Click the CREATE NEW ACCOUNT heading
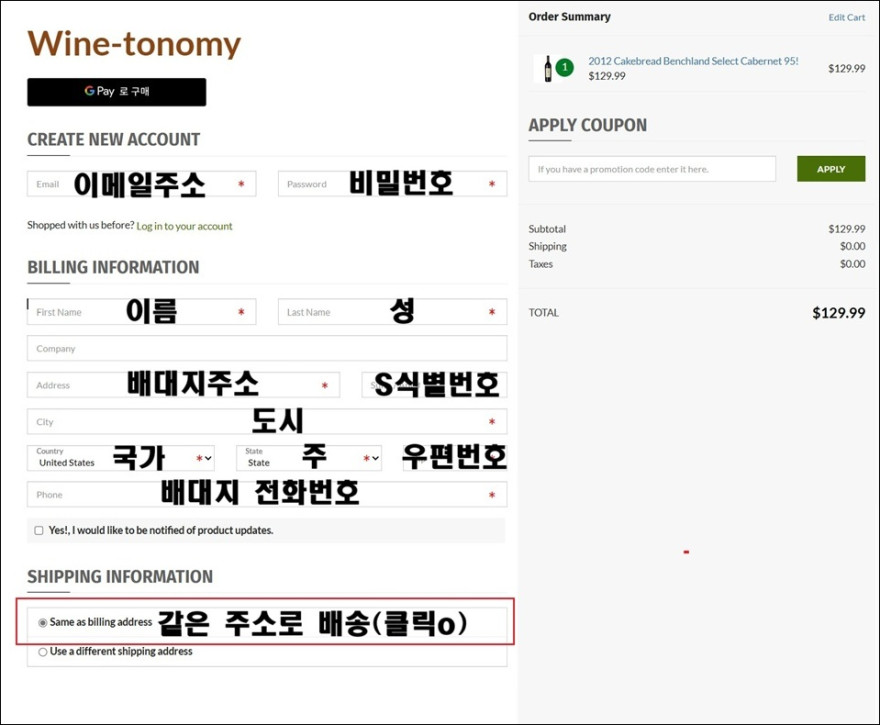Screen dimensions: 880x725 113,139
